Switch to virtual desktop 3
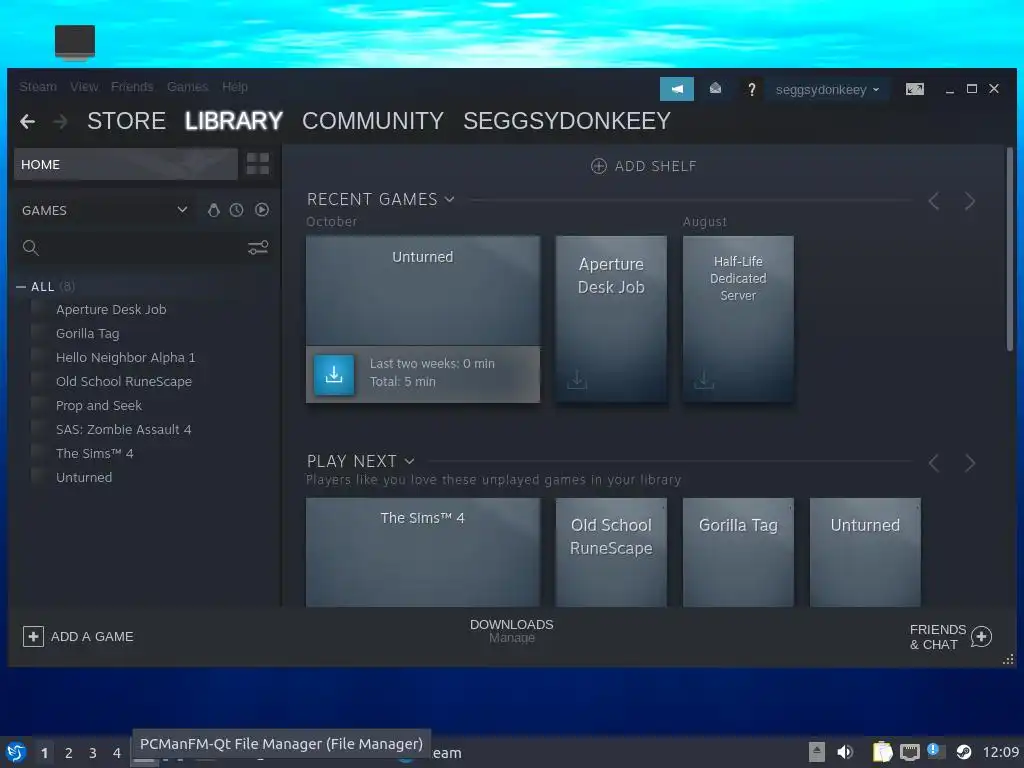The image size is (1024, 768). [x=93, y=753]
